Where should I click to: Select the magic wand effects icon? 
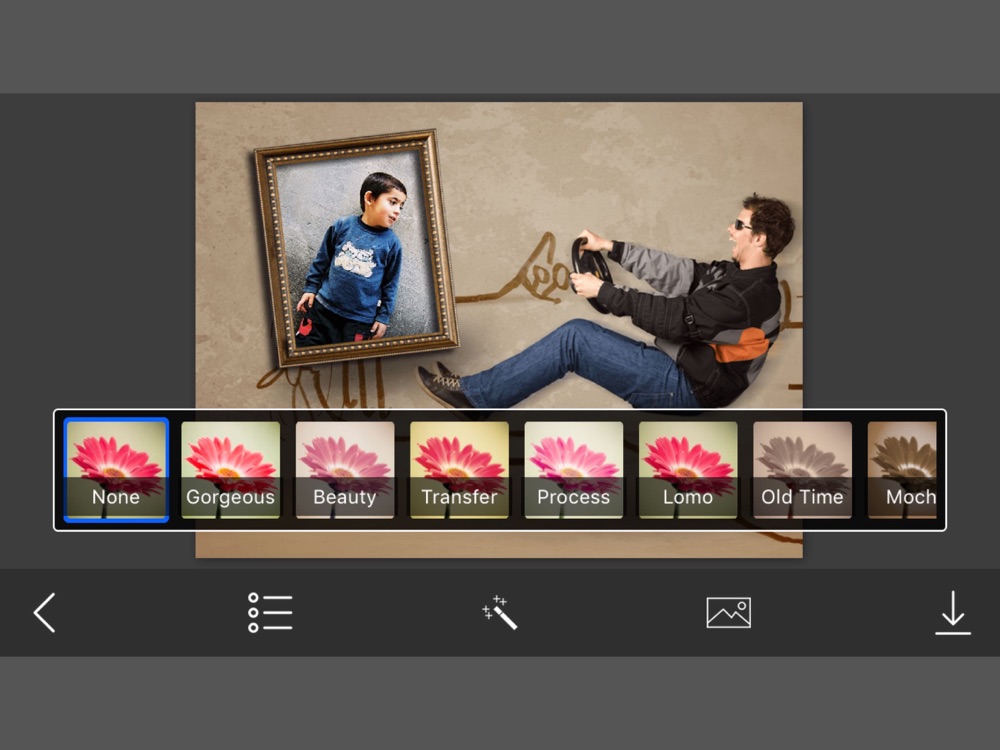pyautogui.click(x=500, y=612)
